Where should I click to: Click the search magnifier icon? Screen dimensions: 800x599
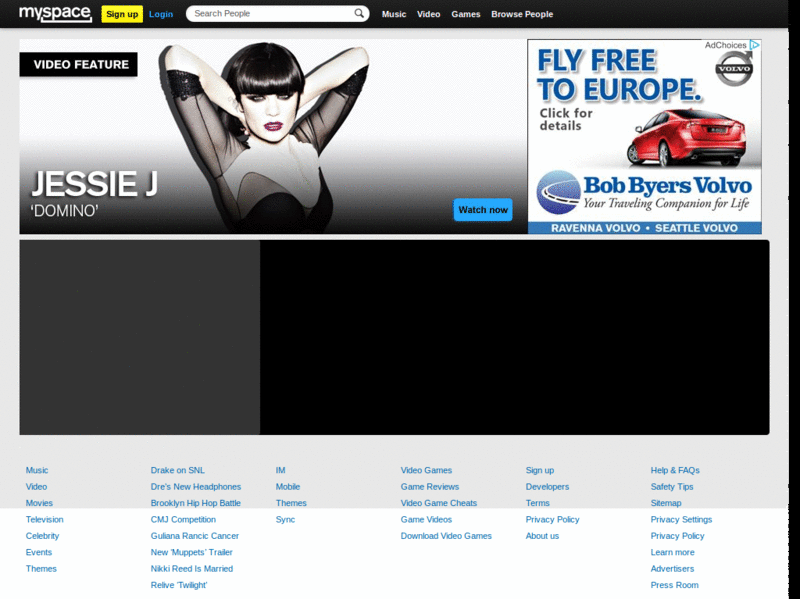(359, 13)
